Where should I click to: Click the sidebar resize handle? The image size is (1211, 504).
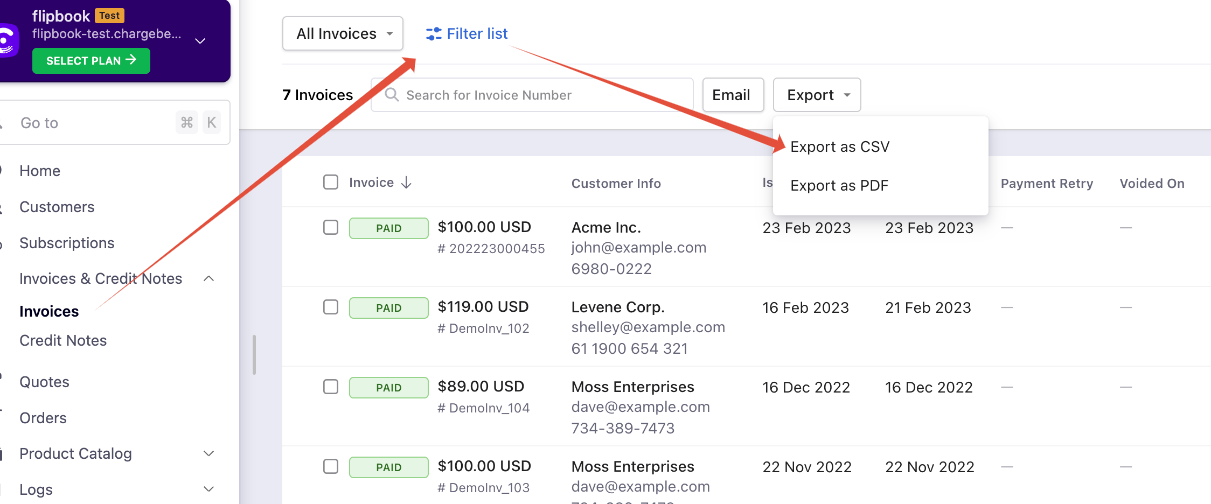[x=254, y=355]
